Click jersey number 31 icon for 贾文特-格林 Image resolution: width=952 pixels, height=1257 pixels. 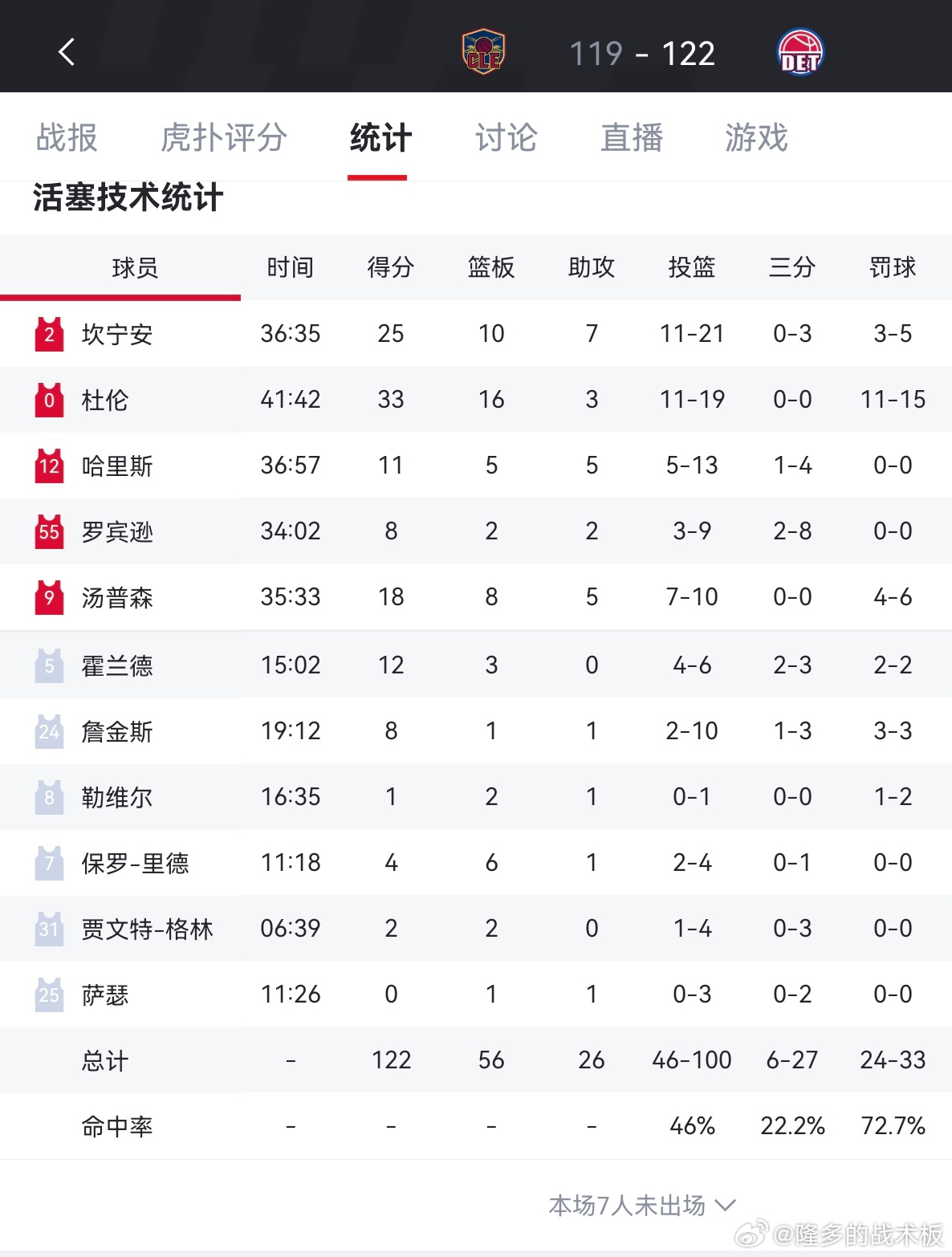coord(49,929)
